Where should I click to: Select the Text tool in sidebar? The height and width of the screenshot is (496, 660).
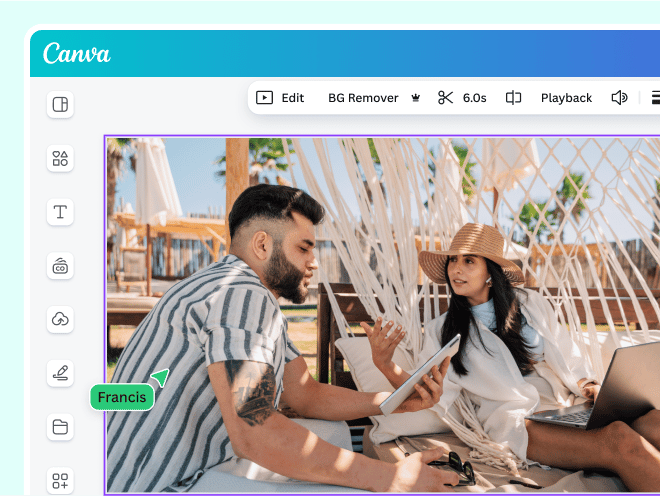(x=60, y=212)
